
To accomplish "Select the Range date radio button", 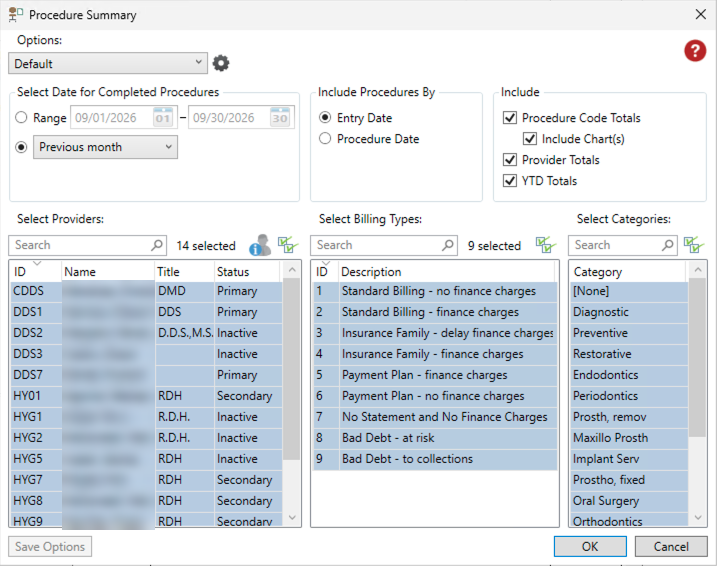I will pyautogui.click(x=21, y=117).
